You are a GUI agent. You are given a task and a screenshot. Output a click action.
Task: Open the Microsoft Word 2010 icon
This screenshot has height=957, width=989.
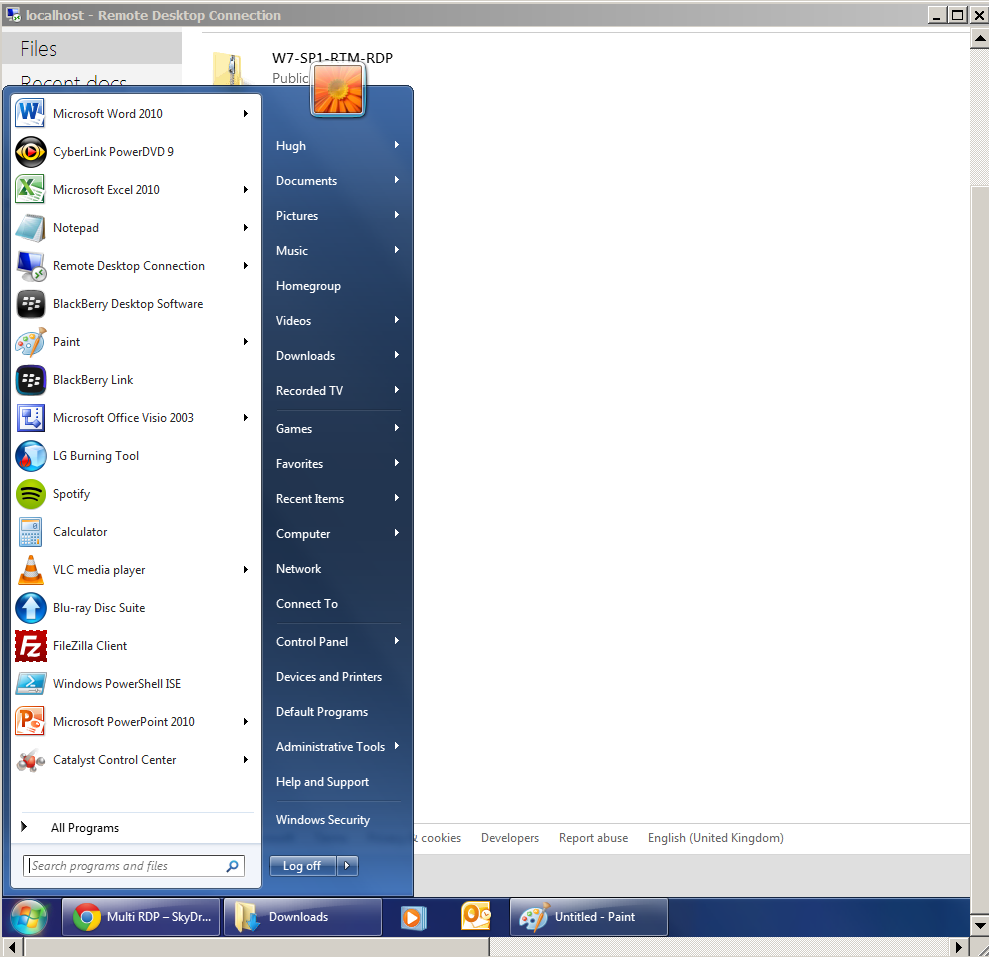(30, 114)
